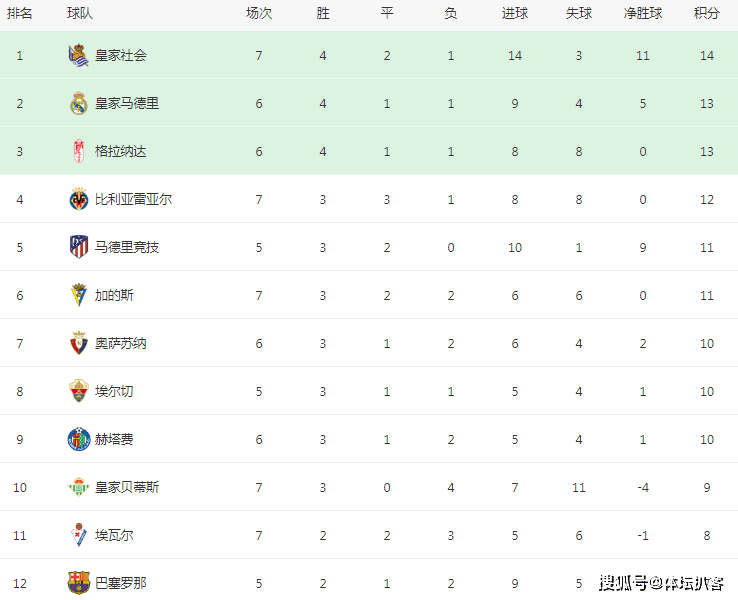This screenshot has width=738, height=600.
Task: Click the Osasuna team badge
Action: (x=79, y=343)
